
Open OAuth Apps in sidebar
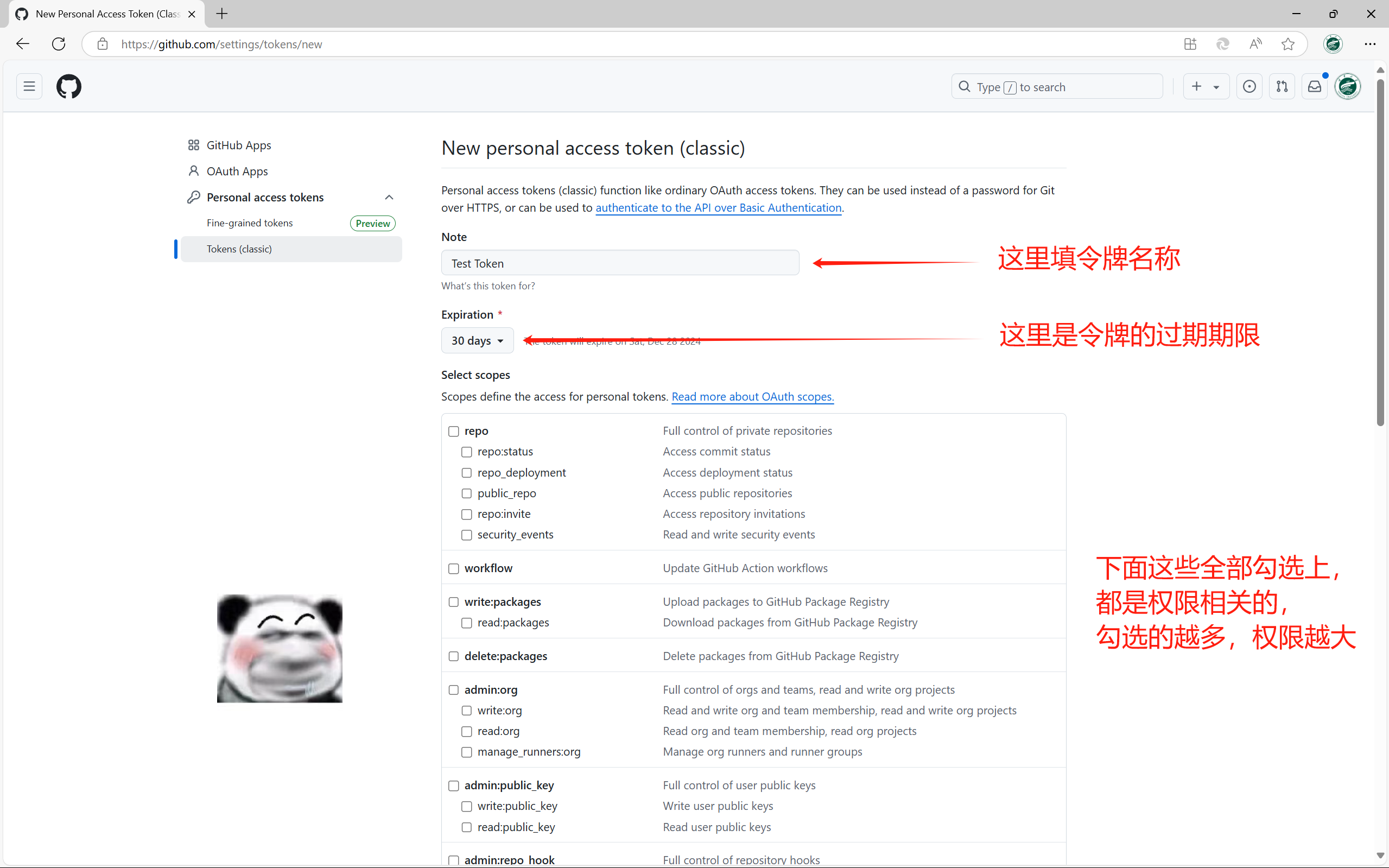tap(237, 171)
